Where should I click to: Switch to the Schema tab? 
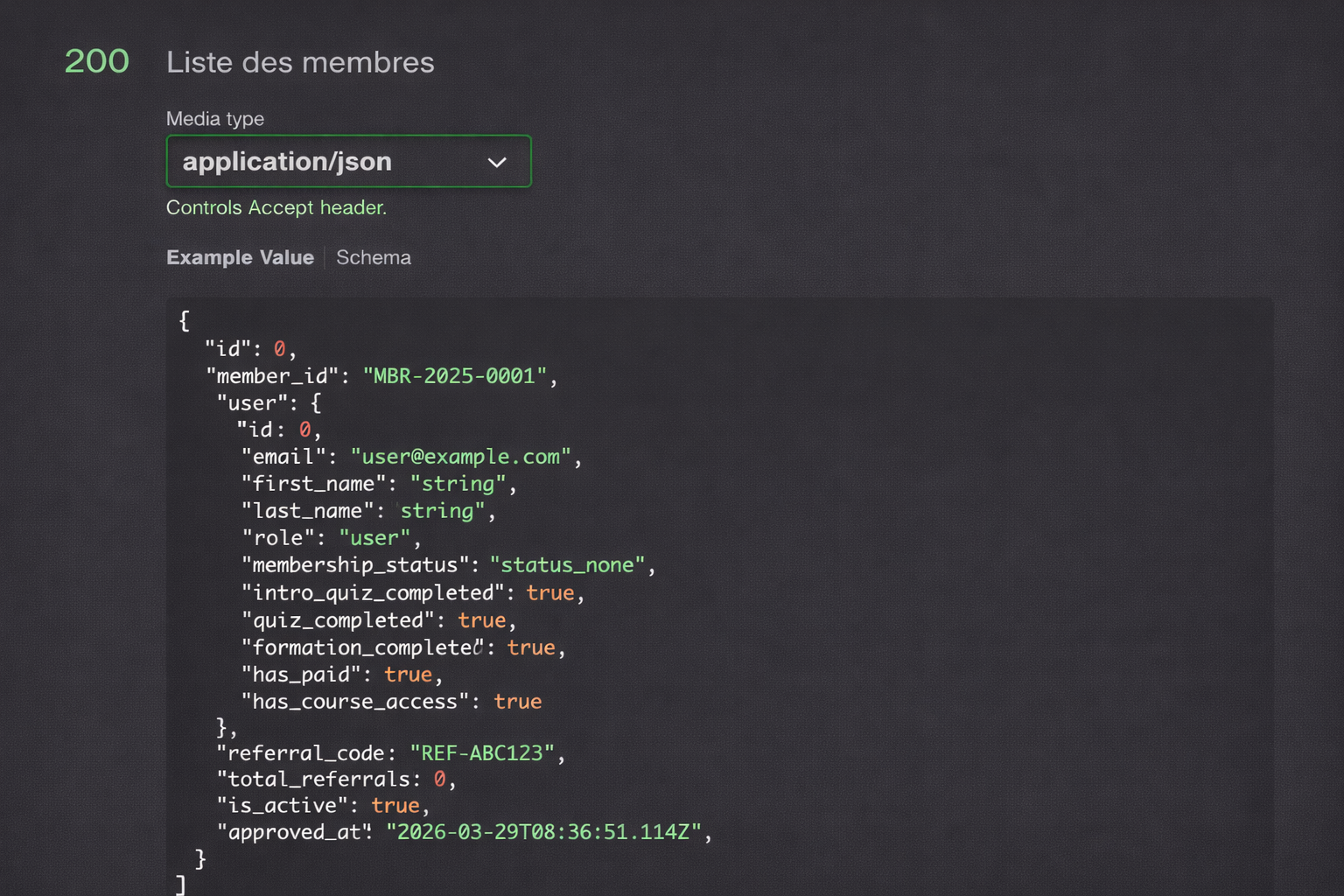[374, 257]
